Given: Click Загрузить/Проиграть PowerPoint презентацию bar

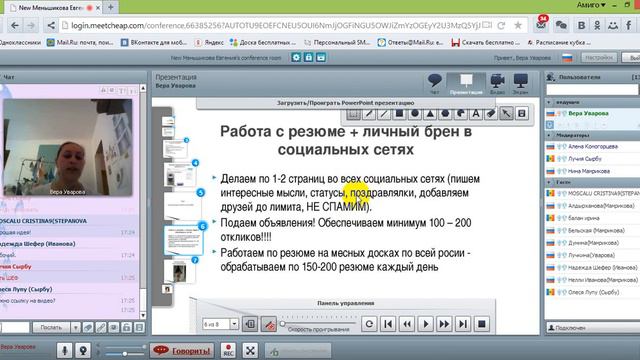Looking at the screenshot, I should (x=345, y=103).
